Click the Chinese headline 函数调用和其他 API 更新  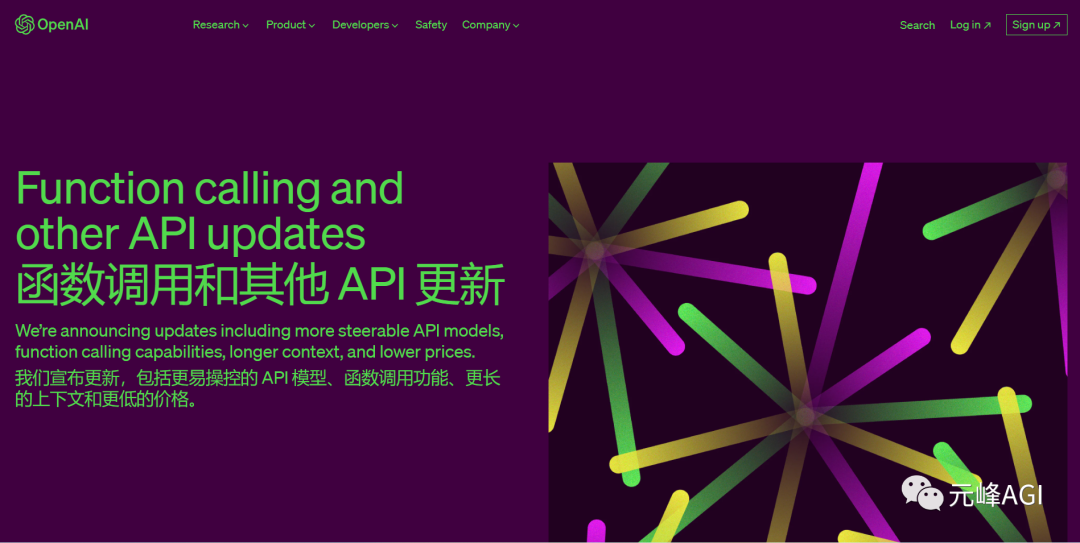[260, 284]
